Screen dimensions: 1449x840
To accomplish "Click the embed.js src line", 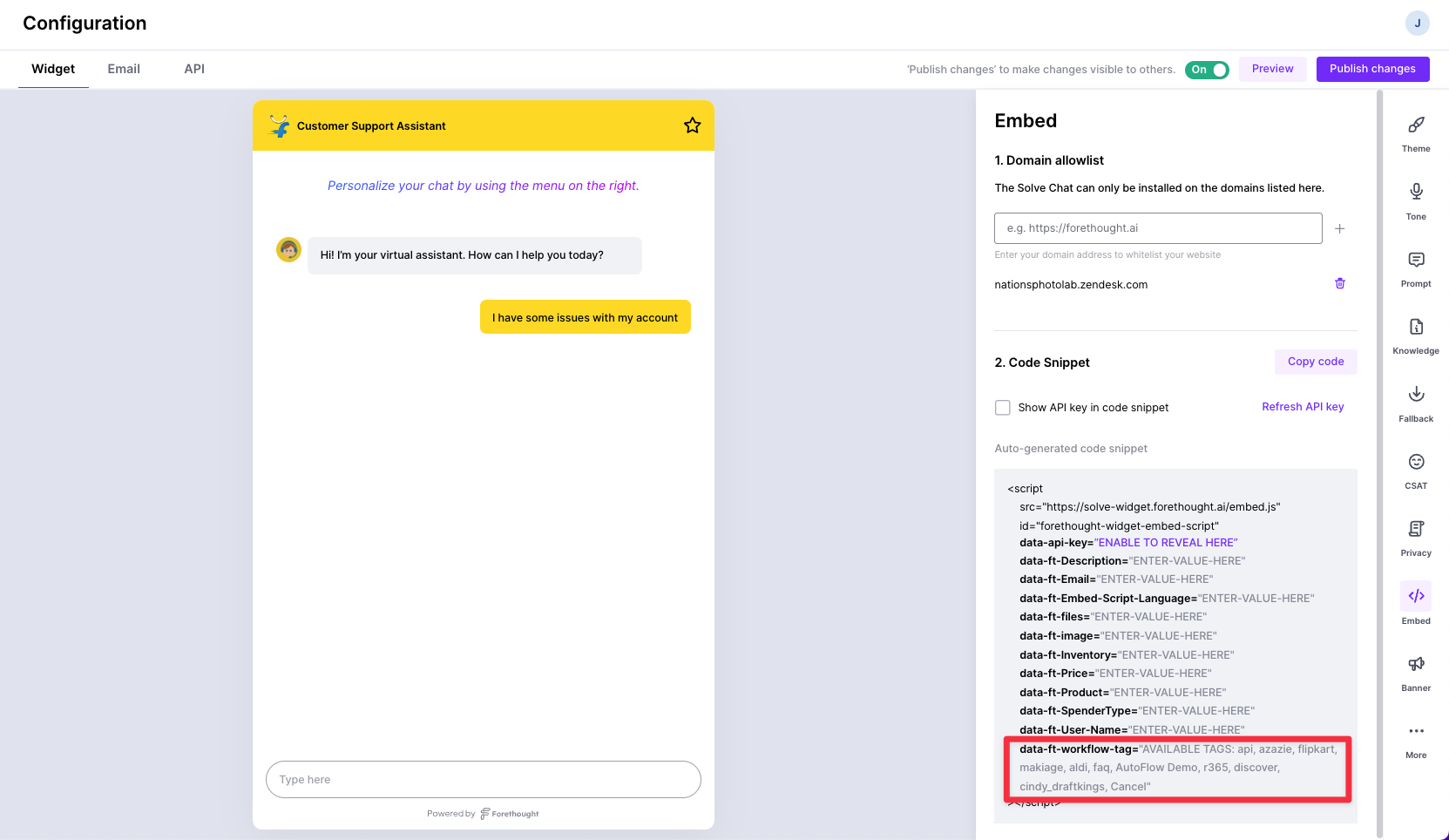I will (1150, 507).
